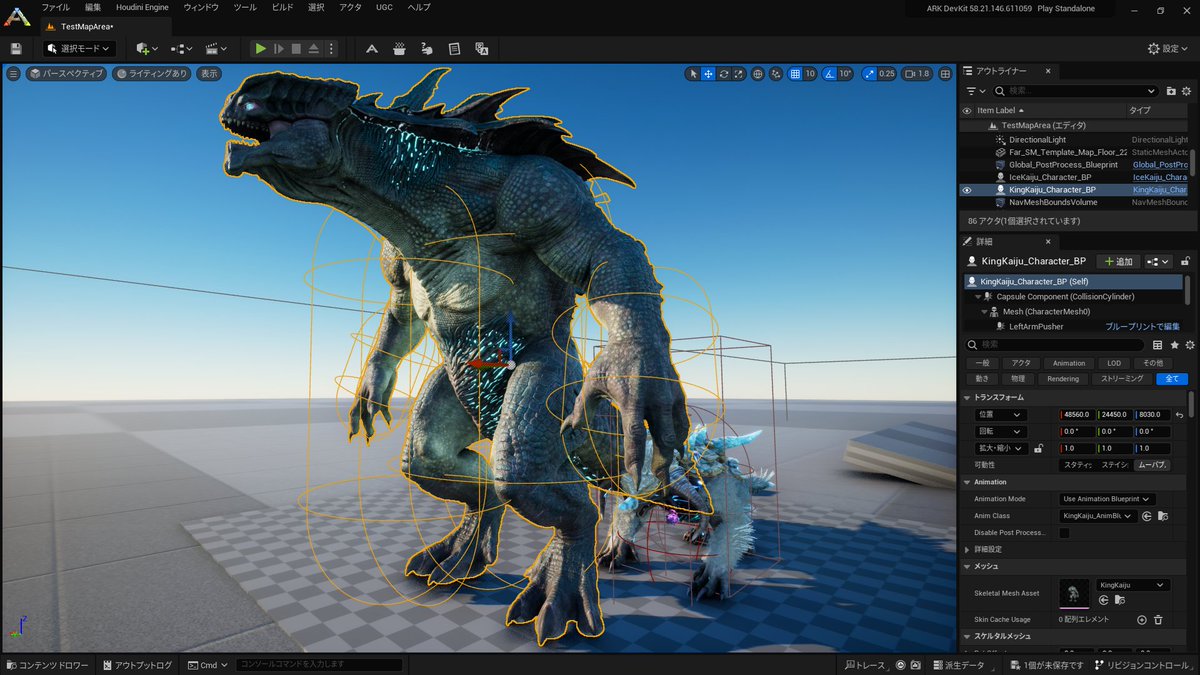The width and height of the screenshot is (1200, 675).
Task: Activate the Translate move gizmo tool
Action: (708, 73)
